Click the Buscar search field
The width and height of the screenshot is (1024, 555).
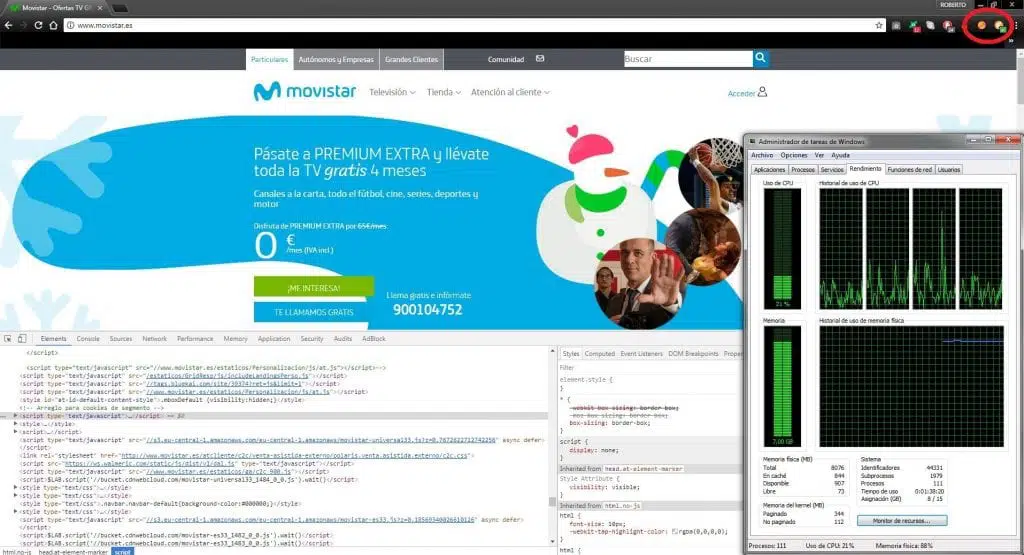688,59
